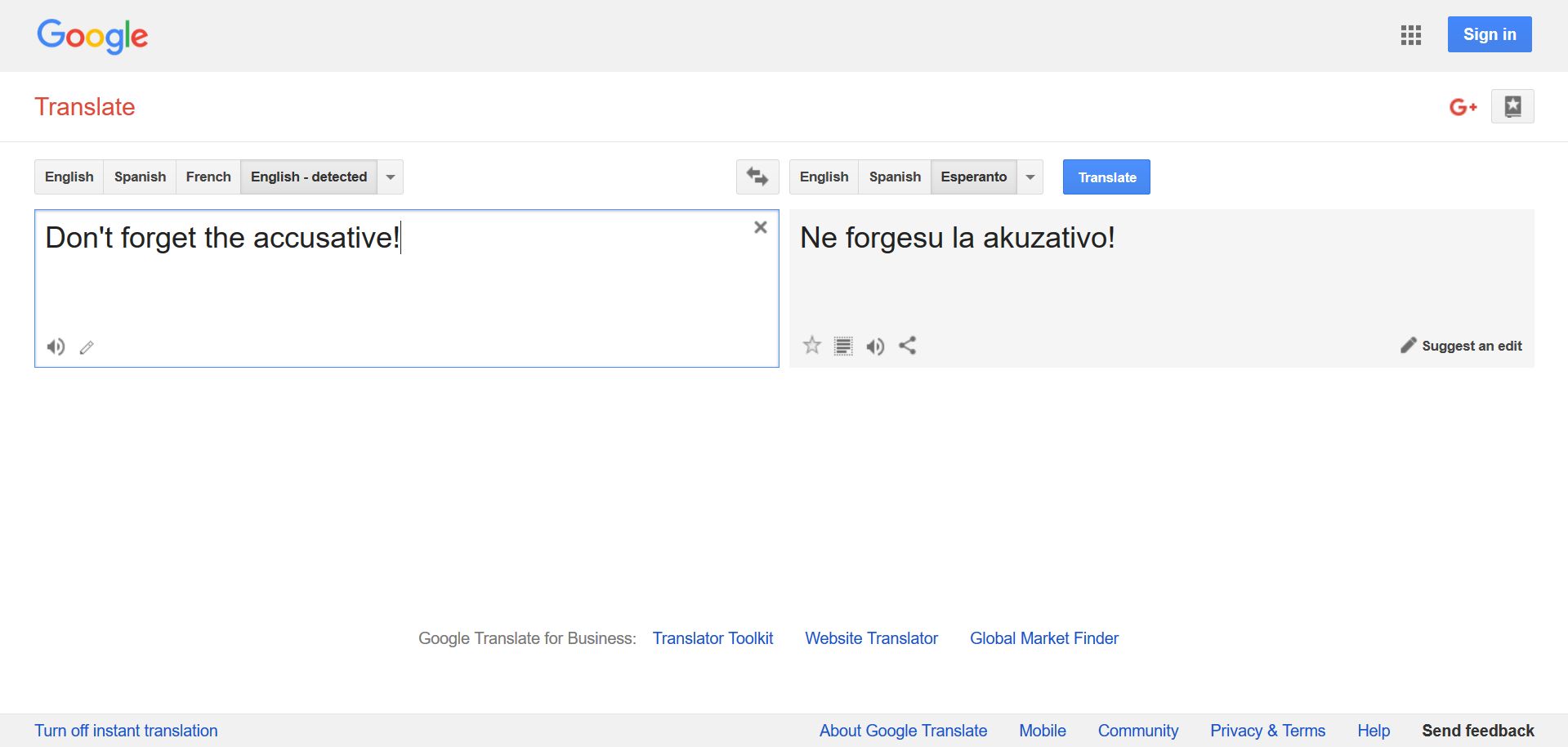Share the translation
1568x747 pixels.
pyautogui.click(x=907, y=345)
